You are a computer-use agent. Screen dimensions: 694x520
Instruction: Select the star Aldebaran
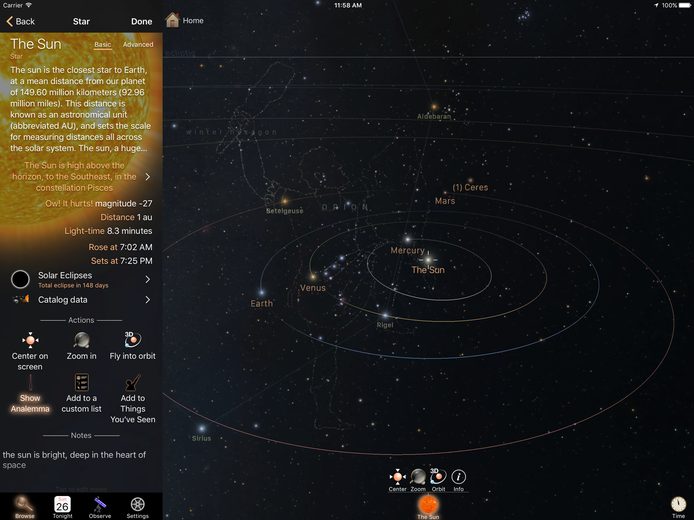tap(434, 107)
